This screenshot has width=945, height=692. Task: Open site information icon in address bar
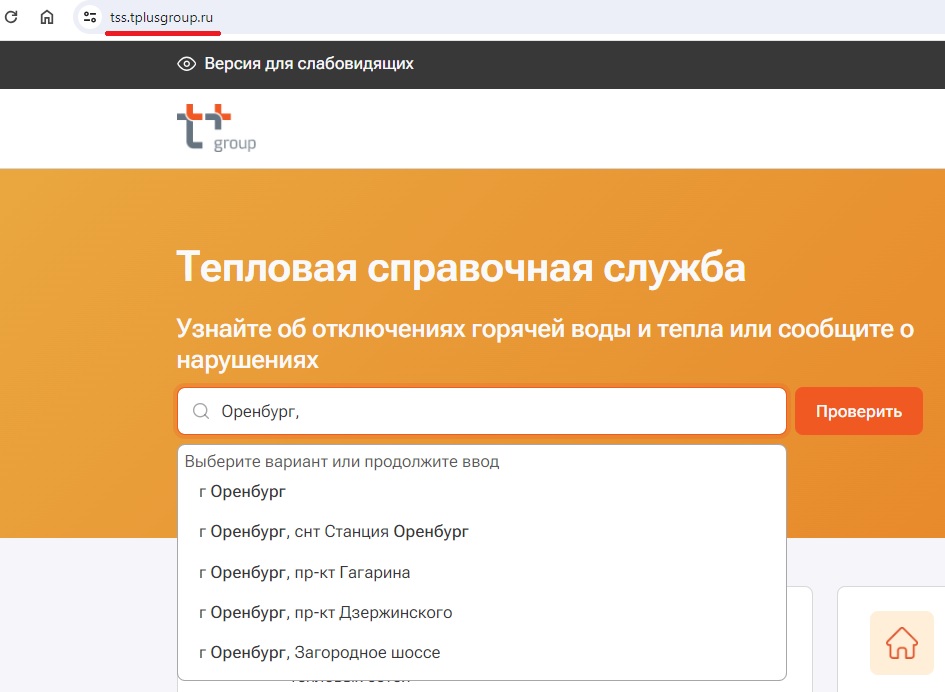(x=90, y=17)
